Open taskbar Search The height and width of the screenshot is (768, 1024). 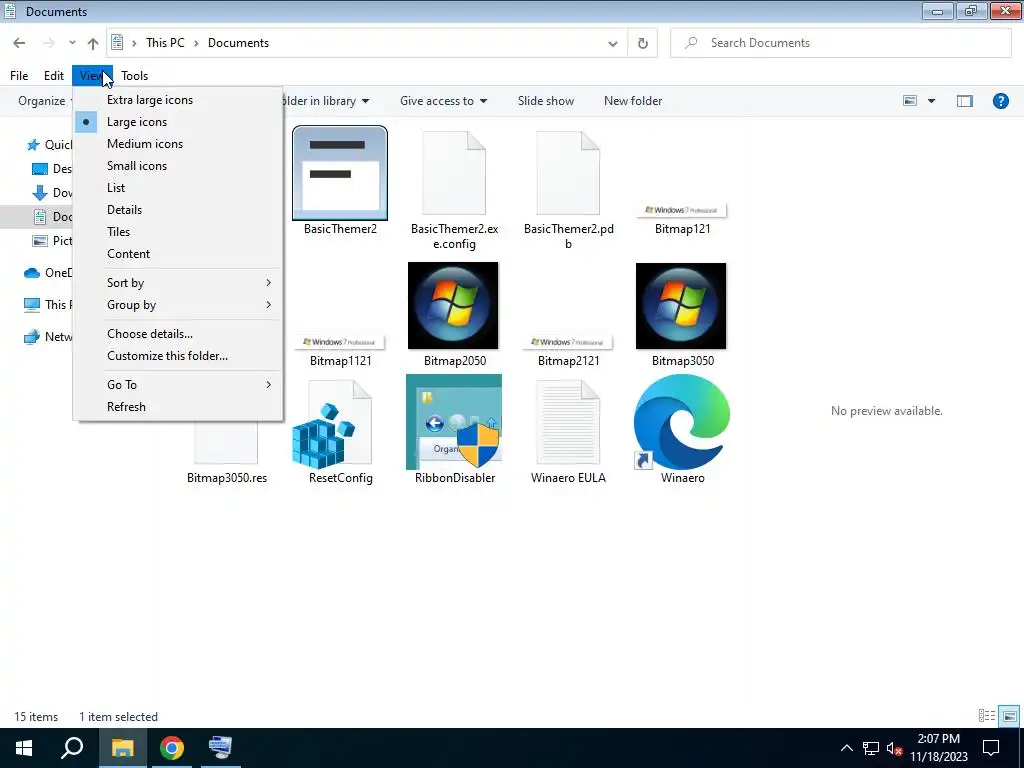coord(72,748)
